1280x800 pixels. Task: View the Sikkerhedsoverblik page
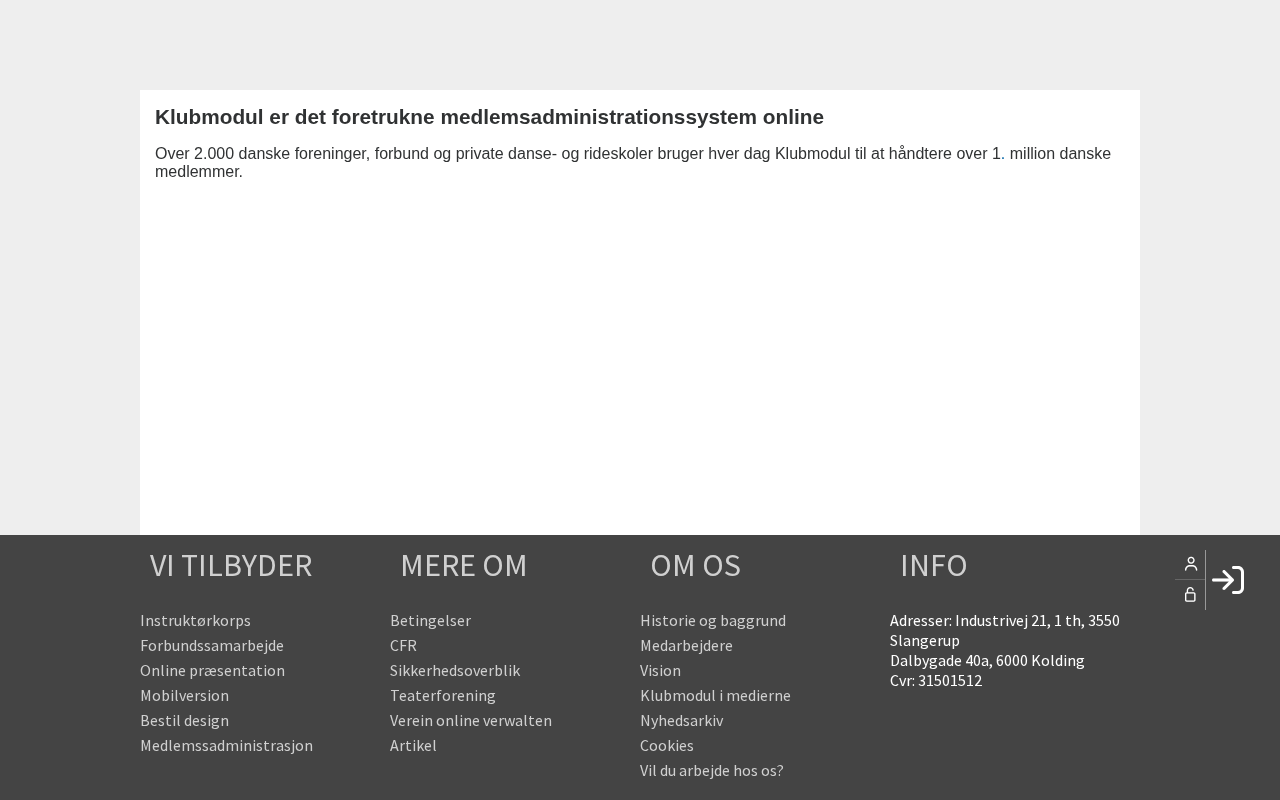pos(455,670)
